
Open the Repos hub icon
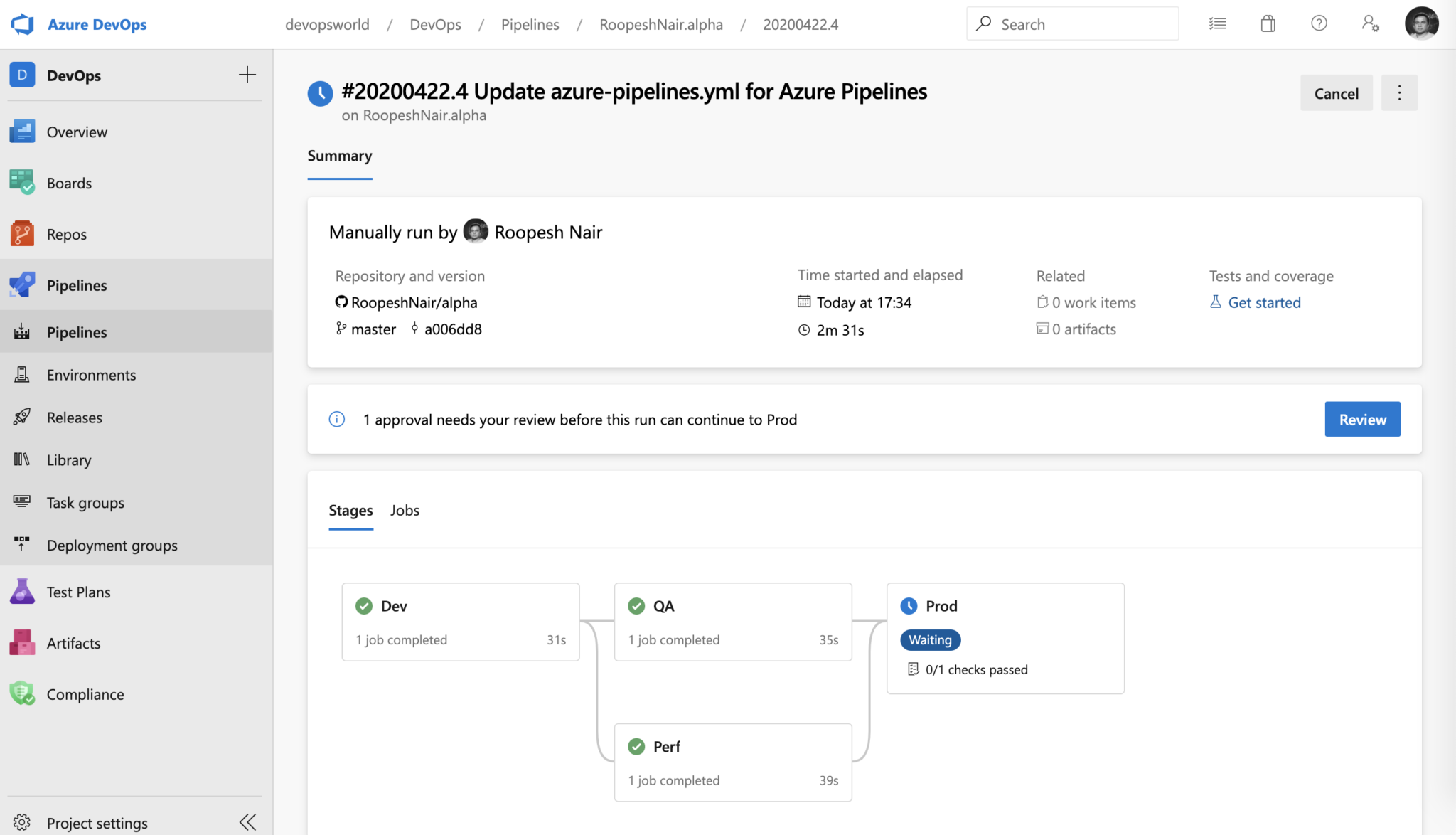point(22,234)
